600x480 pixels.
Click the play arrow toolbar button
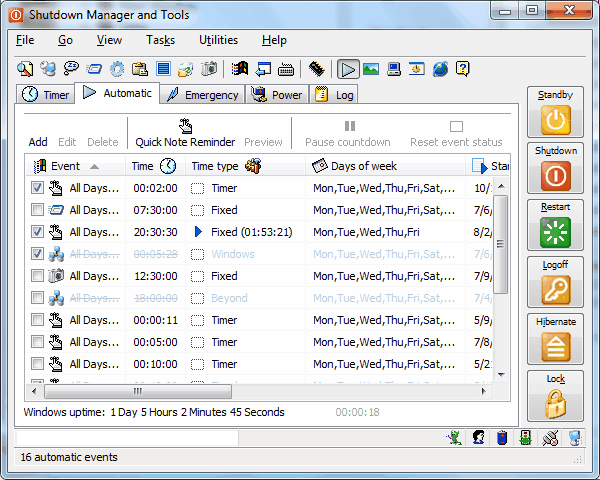point(348,70)
